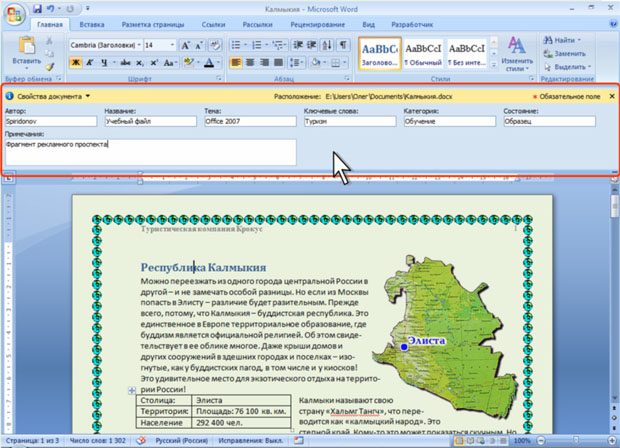Click the Найти (Find) button
The image size is (620, 448).
click(x=562, y=40)
